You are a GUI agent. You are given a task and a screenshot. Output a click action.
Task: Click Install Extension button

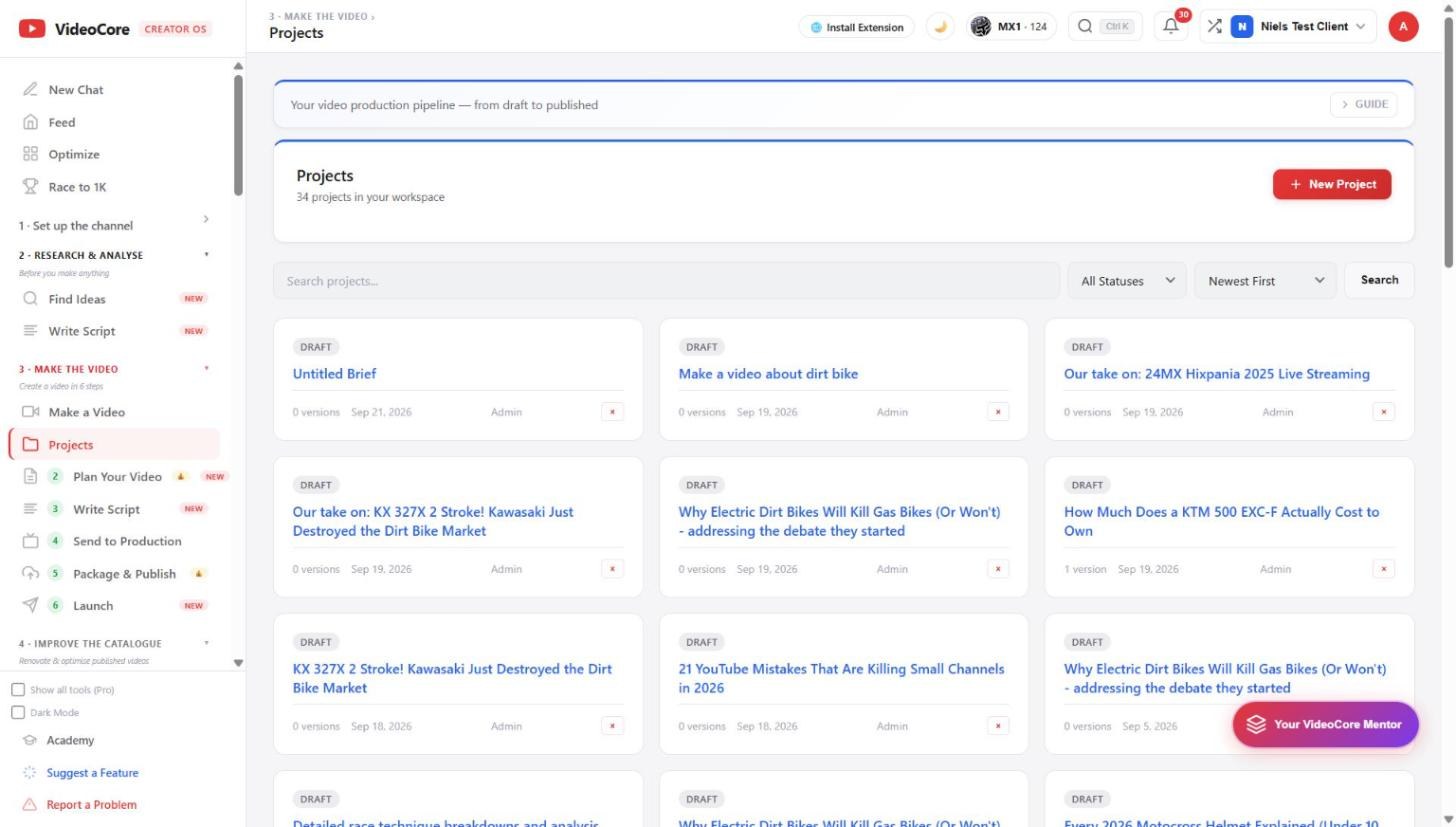pyautogui.click(x=857, y=27)
